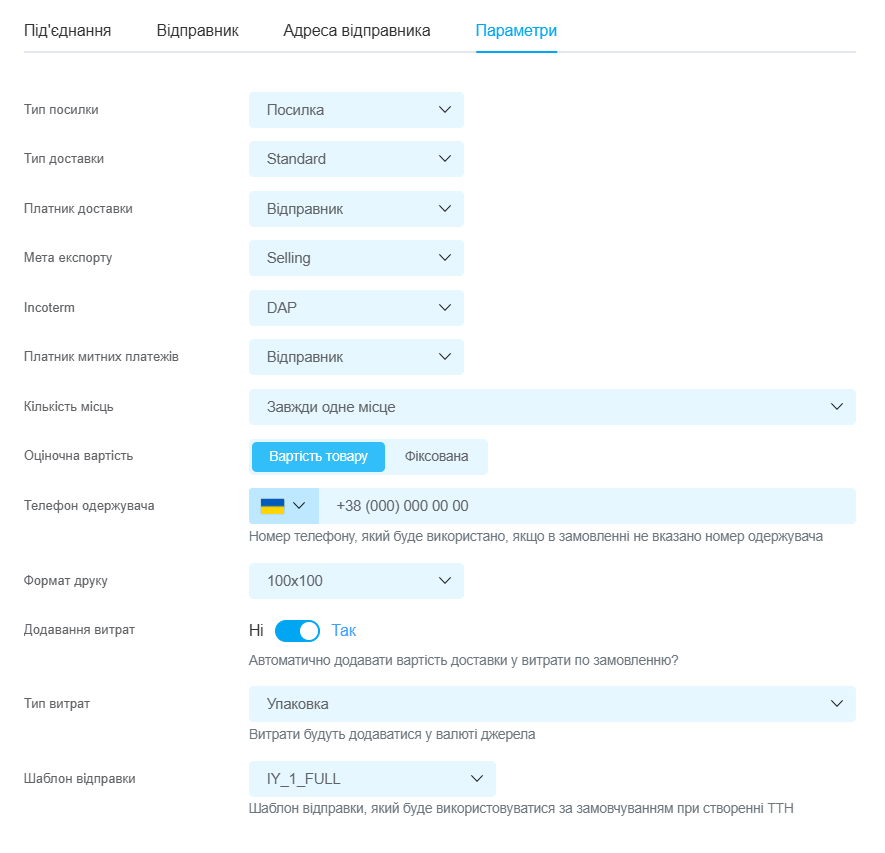The image size is (885, 853).
Task: Click the chevron arrow in Incoterm dropdown
Action: (x=445, y=308)
